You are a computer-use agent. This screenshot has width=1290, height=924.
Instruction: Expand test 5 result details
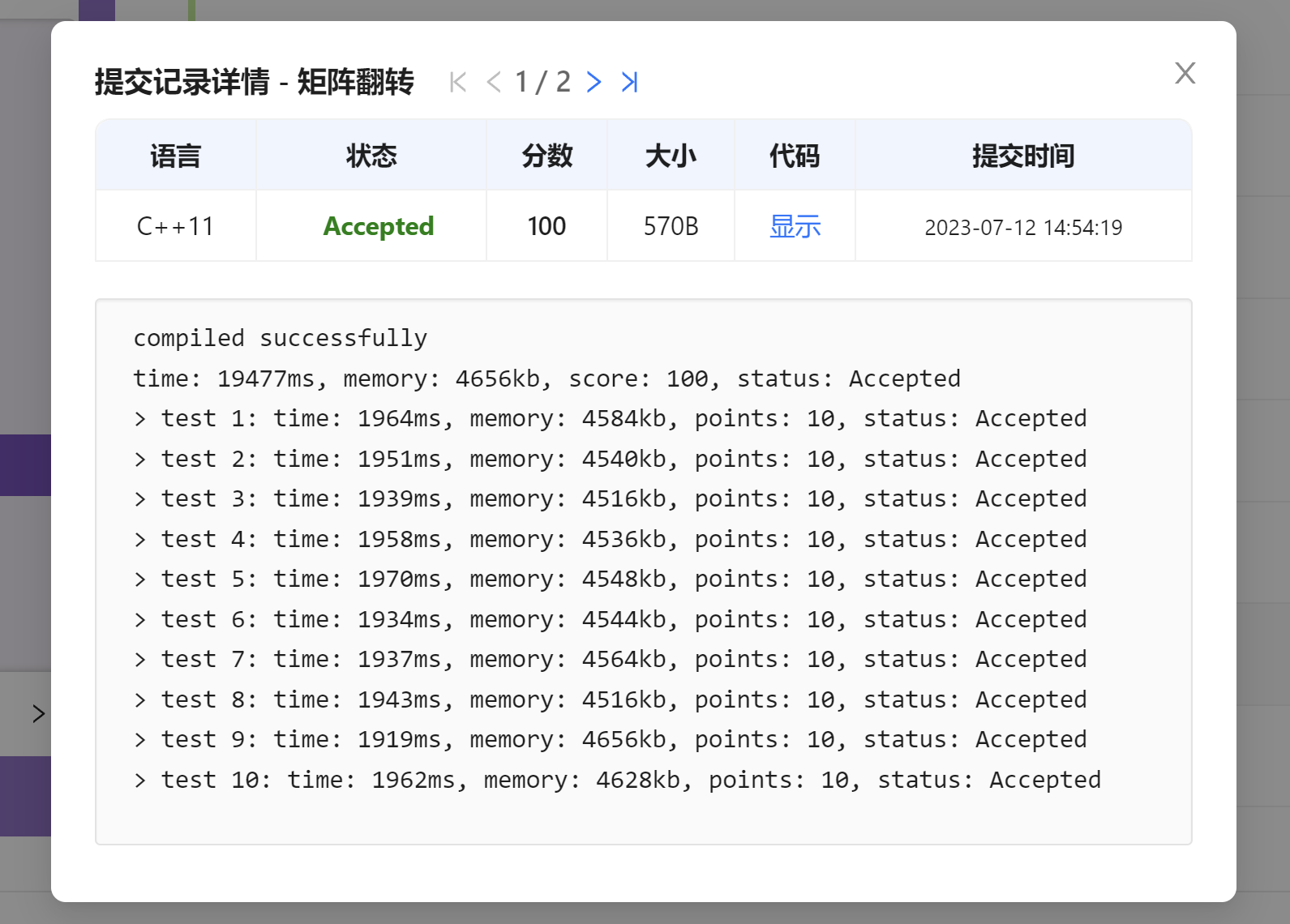tap(140, 580)
